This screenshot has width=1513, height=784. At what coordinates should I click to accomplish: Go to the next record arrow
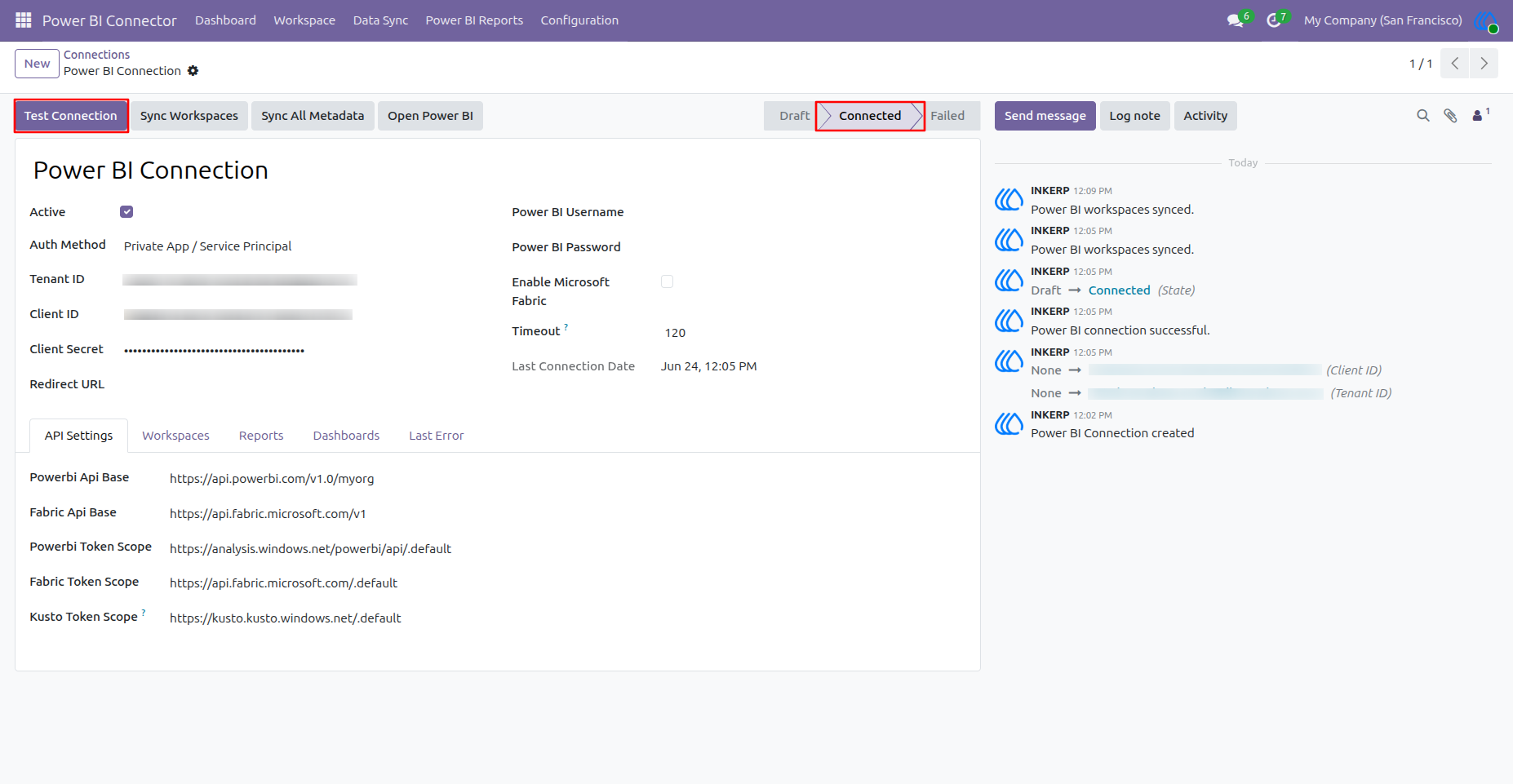[1484, 64]
